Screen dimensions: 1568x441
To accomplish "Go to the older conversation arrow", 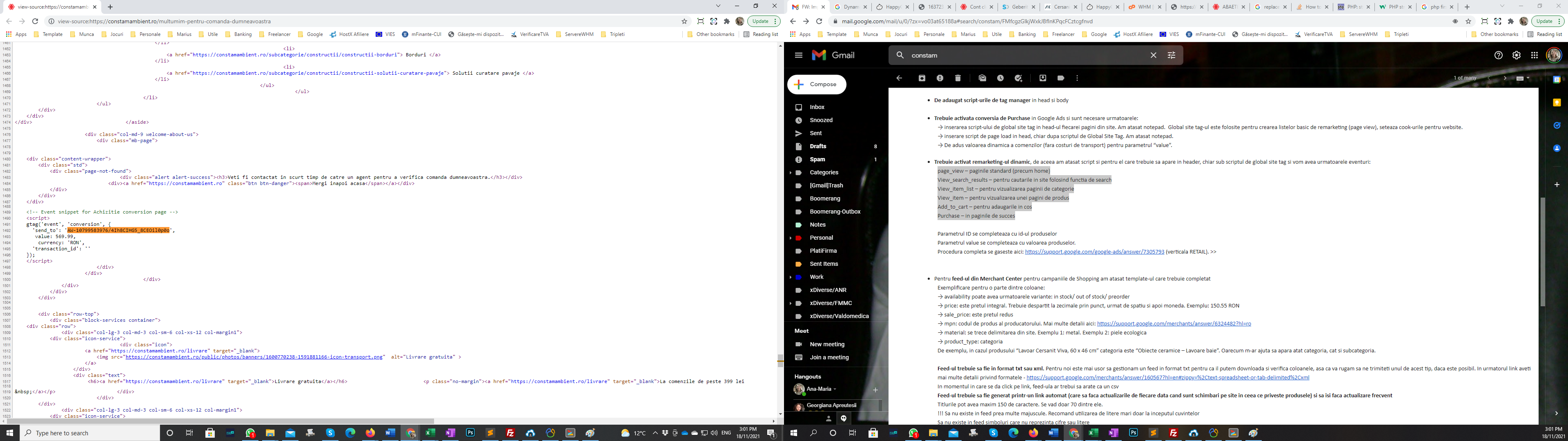I will pos(1505,78).
